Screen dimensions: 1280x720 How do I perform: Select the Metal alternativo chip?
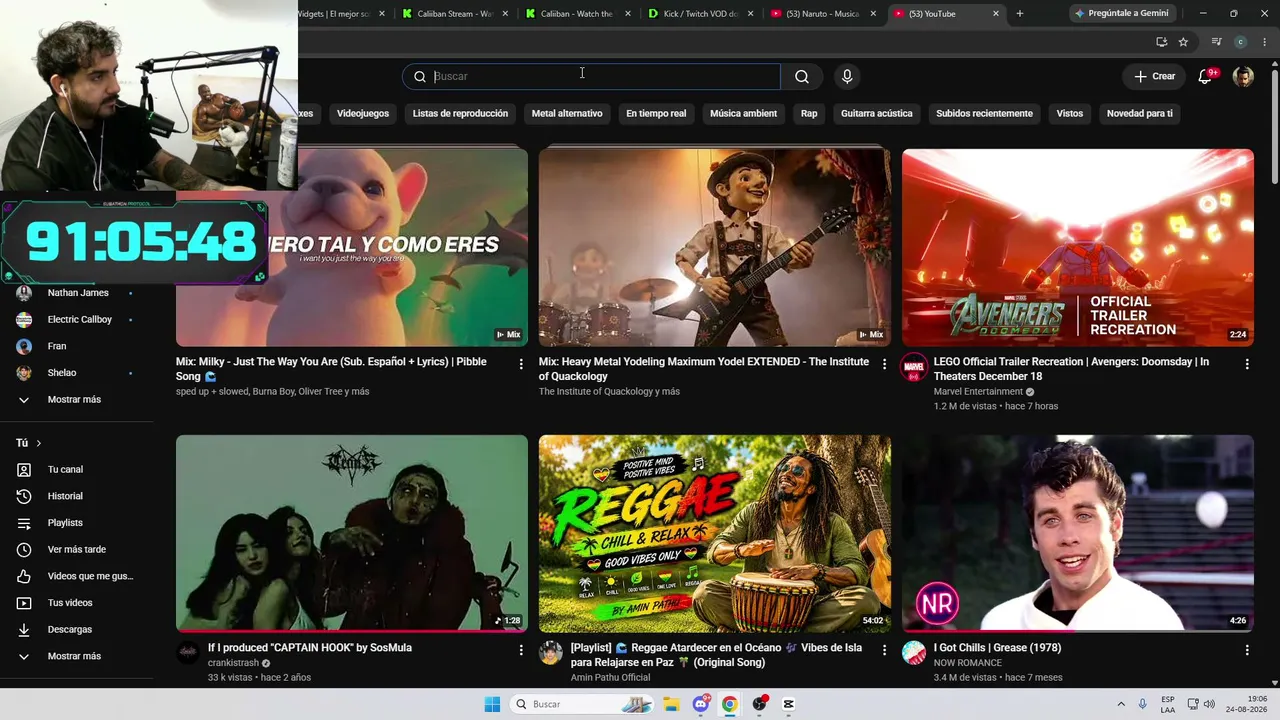[x=567, y=113]
